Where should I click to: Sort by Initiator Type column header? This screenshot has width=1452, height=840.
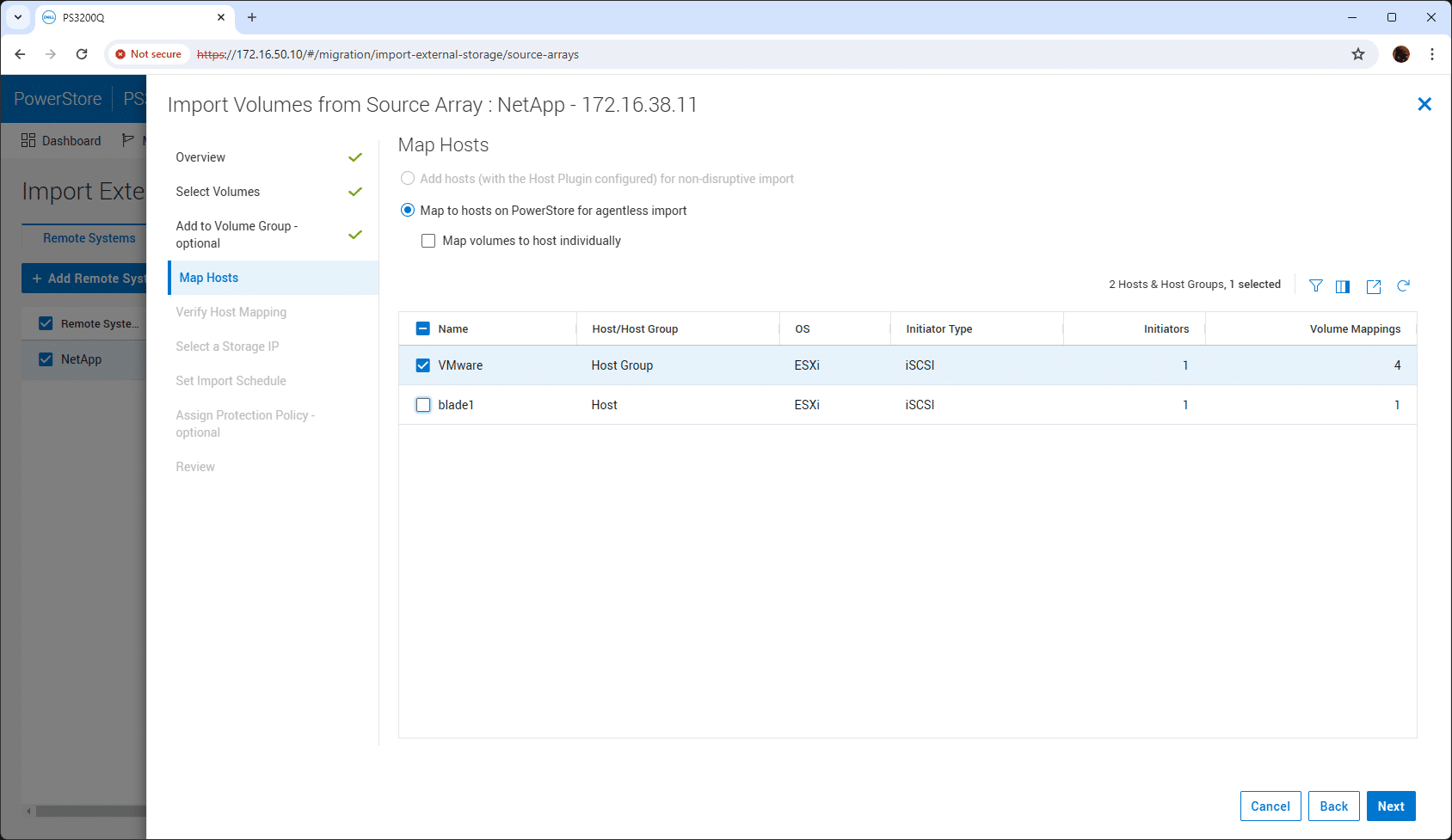(x=938, y=329)
